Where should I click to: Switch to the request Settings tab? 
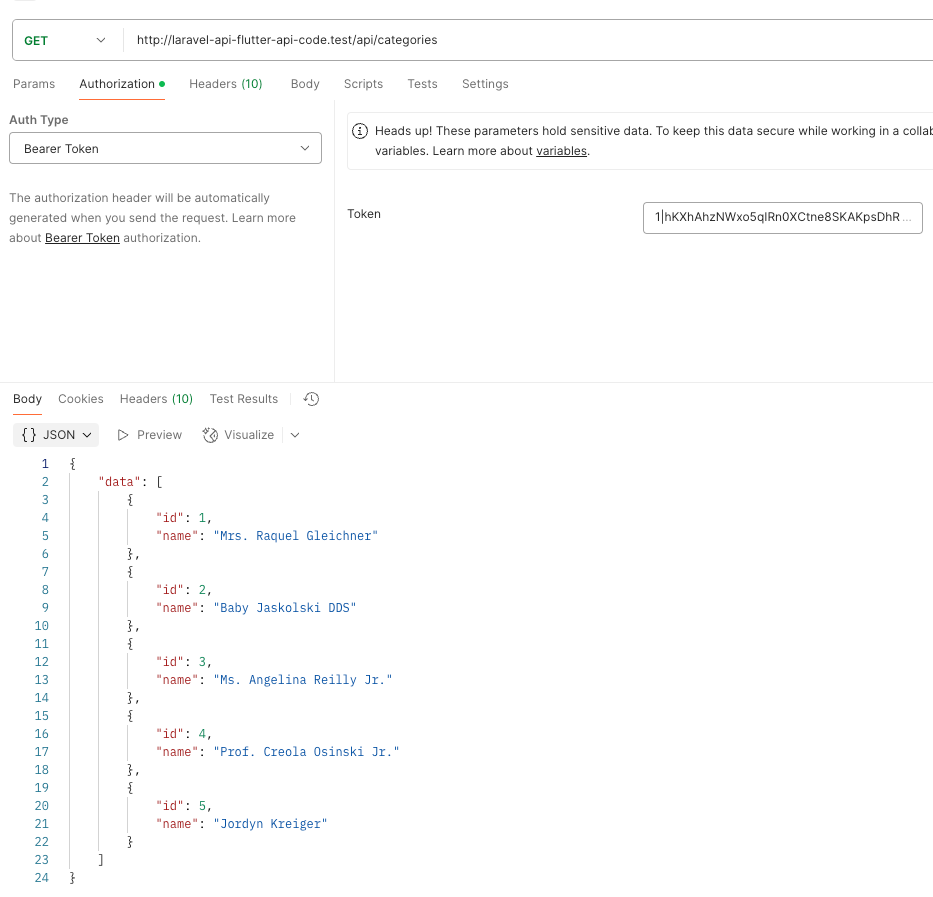point(485,84)
